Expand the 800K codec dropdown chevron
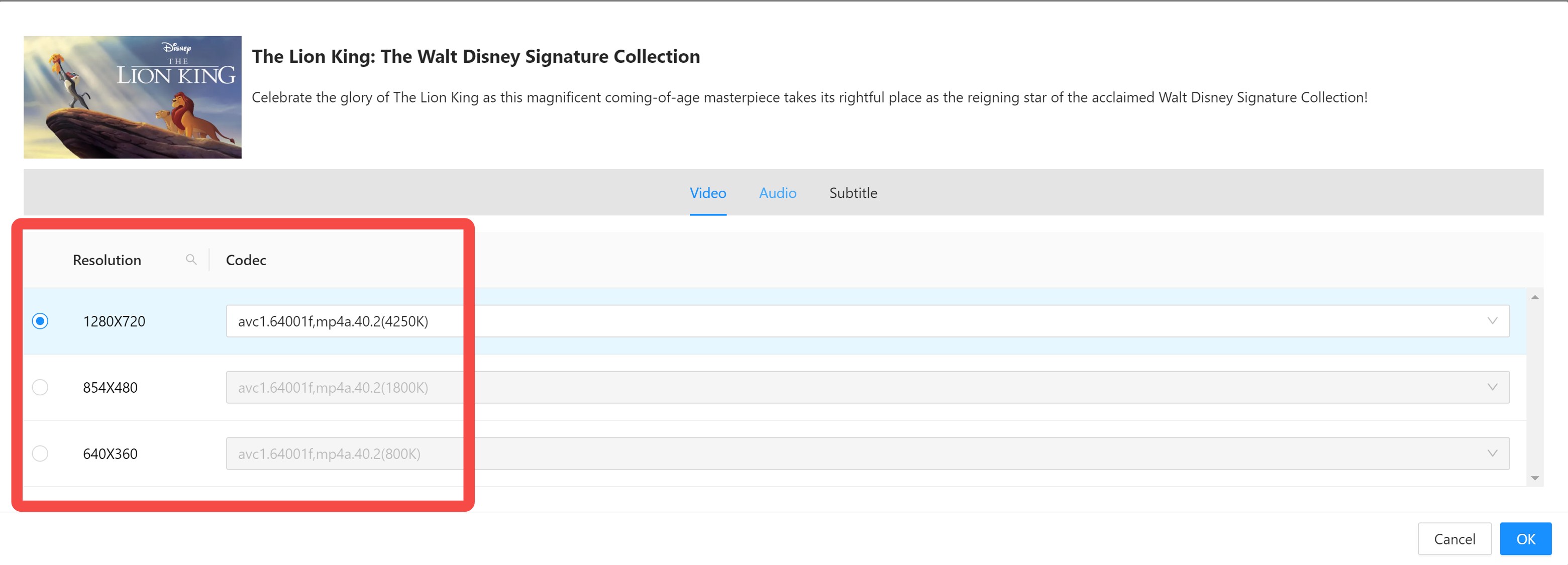The height and width of the screenshot is (565, 1568). (1493, 454)
